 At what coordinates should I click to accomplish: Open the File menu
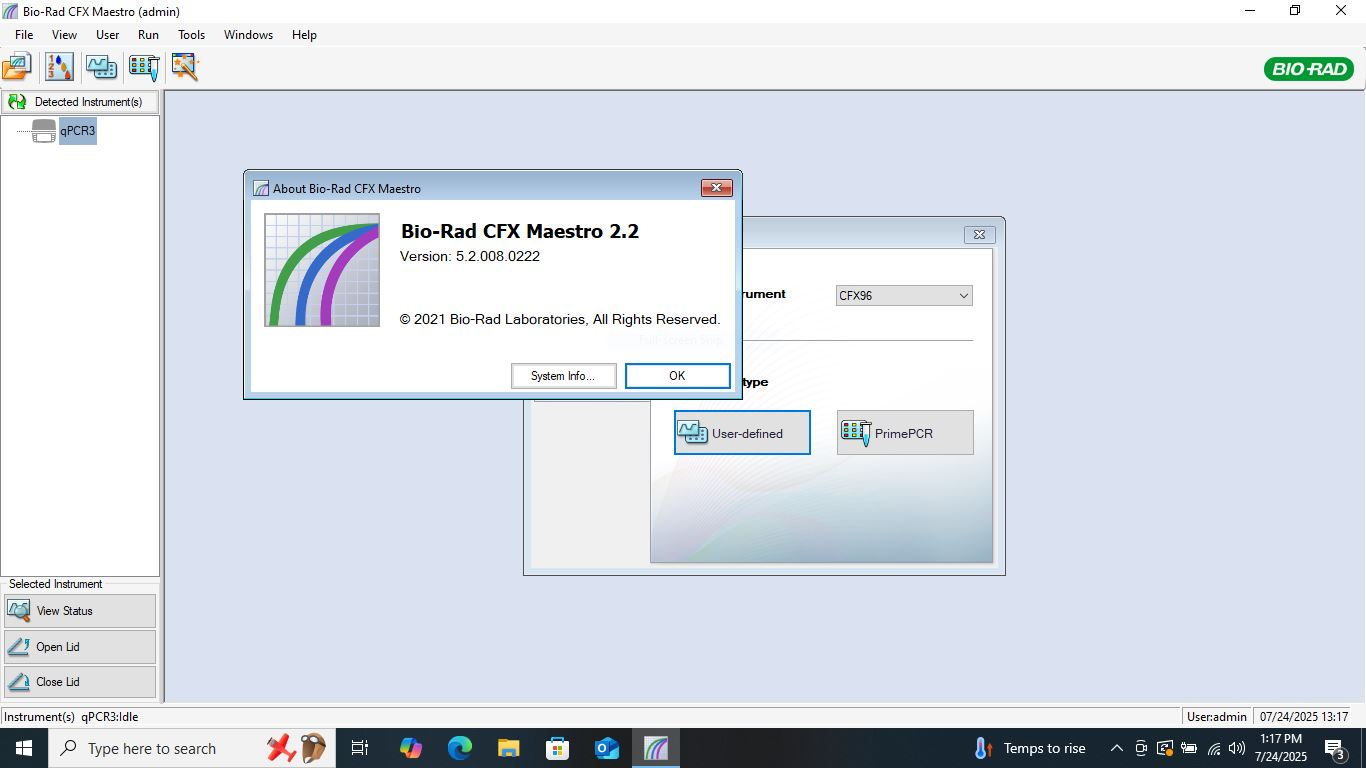[24, 34]
